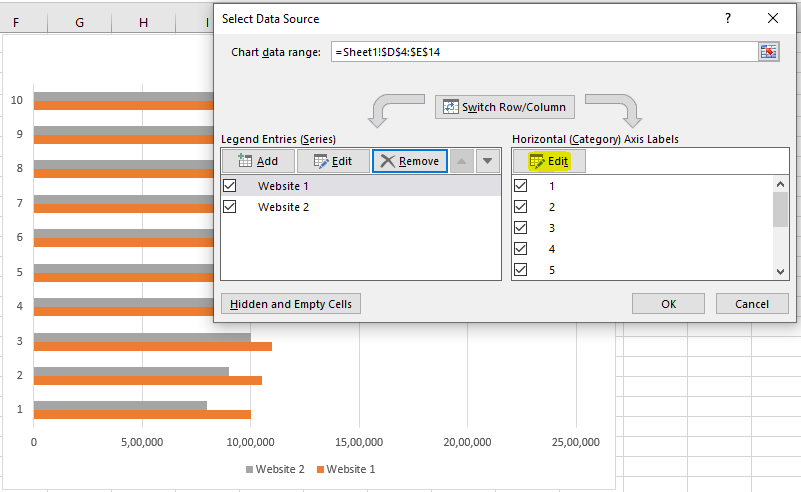Add a new legend series
Screen dimensions: 801x492
point(258,161)
